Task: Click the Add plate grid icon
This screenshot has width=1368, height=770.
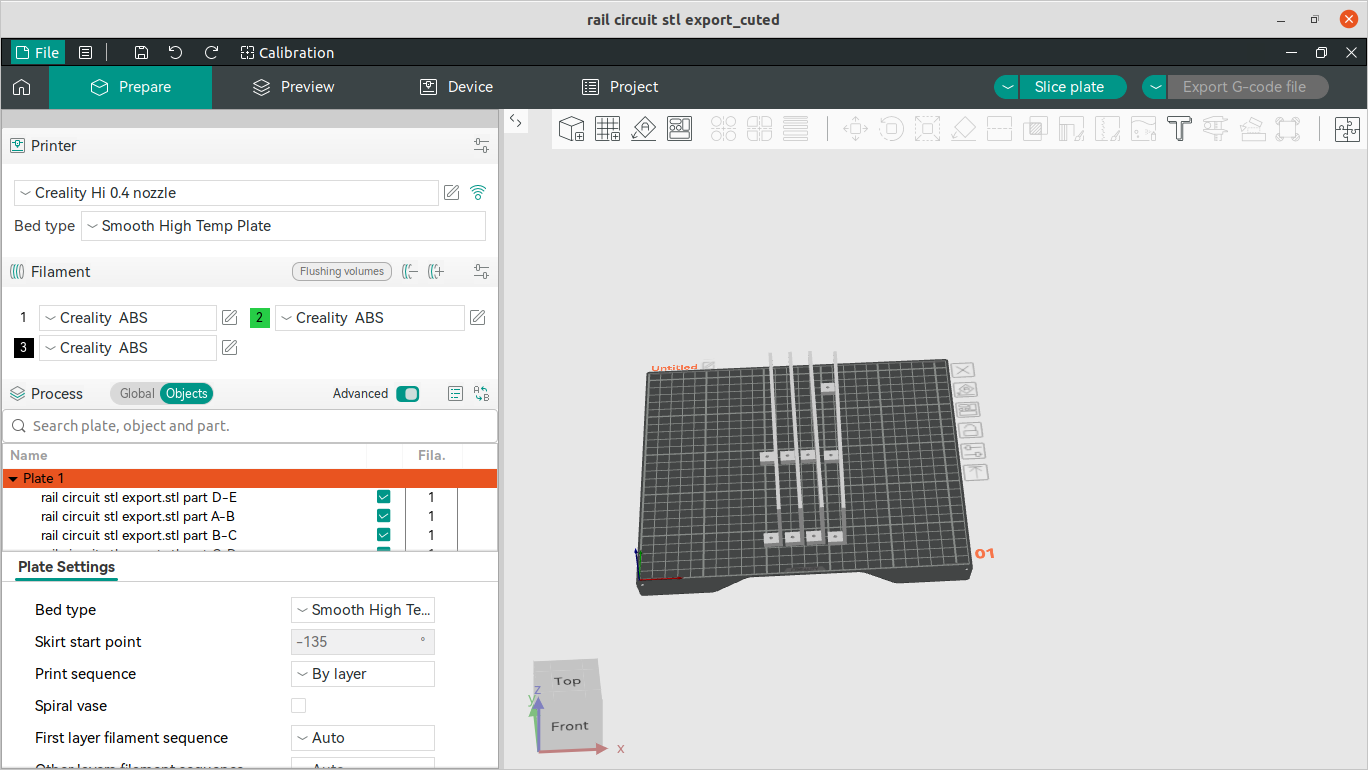Action: click(607, 128)
